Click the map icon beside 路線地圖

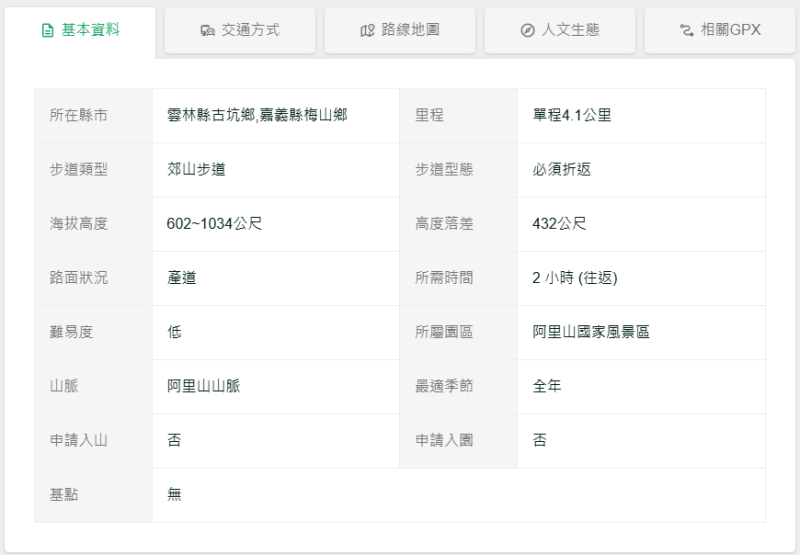pyautogui.click(x=367, y=31)
